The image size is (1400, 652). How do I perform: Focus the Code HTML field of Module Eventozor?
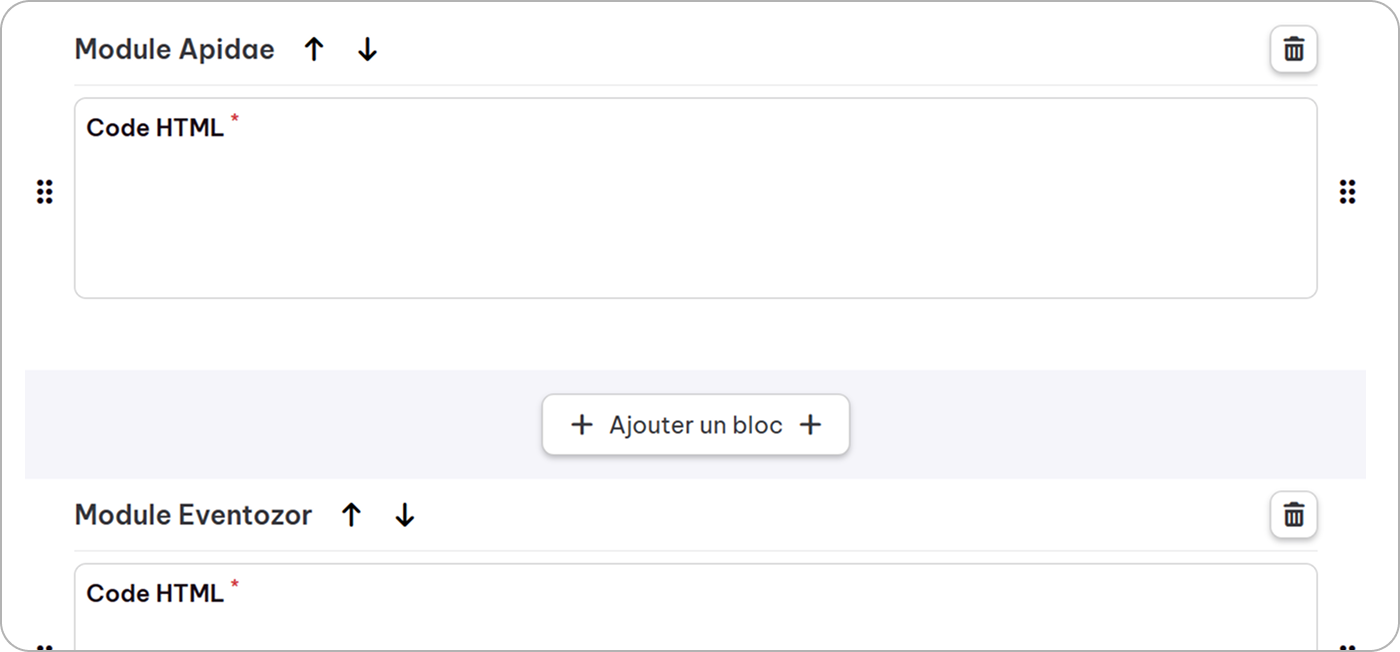point(696,608)
